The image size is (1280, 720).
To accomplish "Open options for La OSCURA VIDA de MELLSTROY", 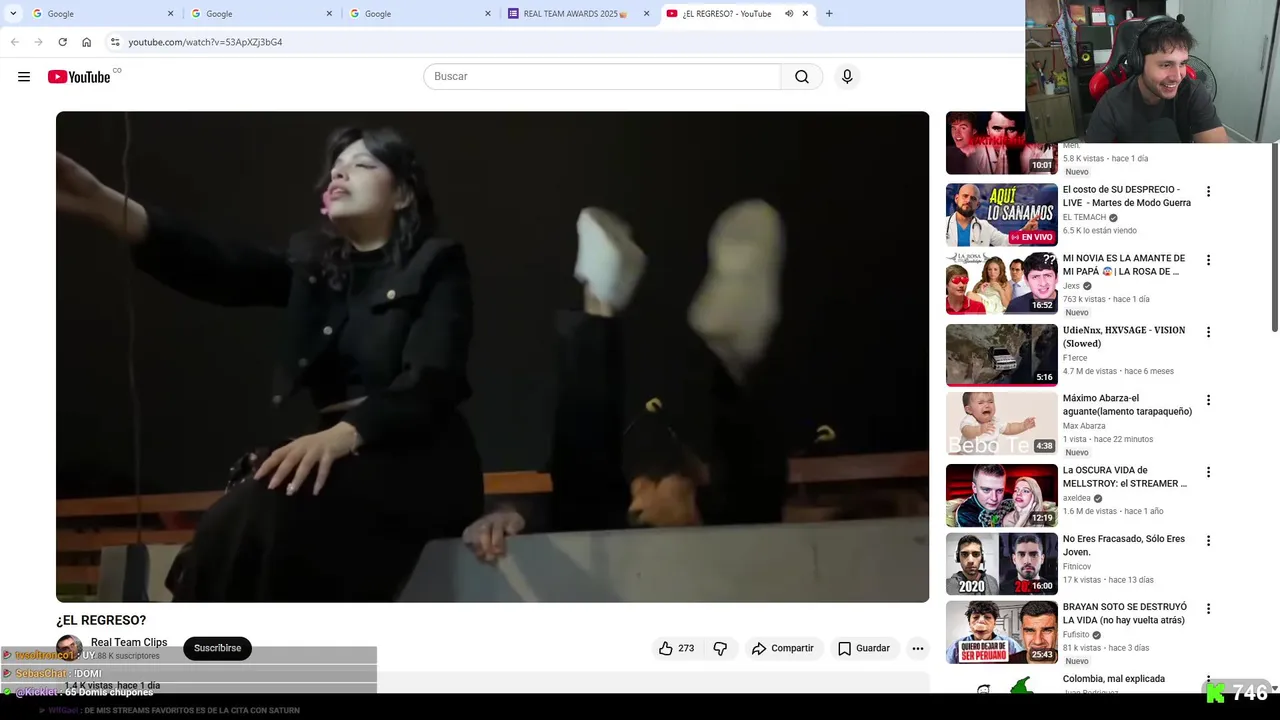I will click(x=1208, y=472).
